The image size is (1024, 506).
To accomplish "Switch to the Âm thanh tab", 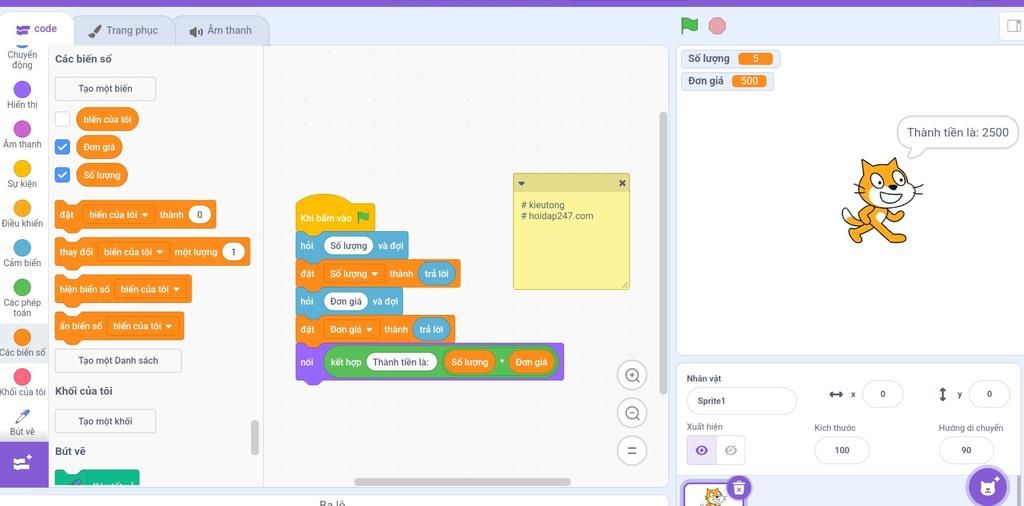I will pyautogui.click(x=221, y=31).
